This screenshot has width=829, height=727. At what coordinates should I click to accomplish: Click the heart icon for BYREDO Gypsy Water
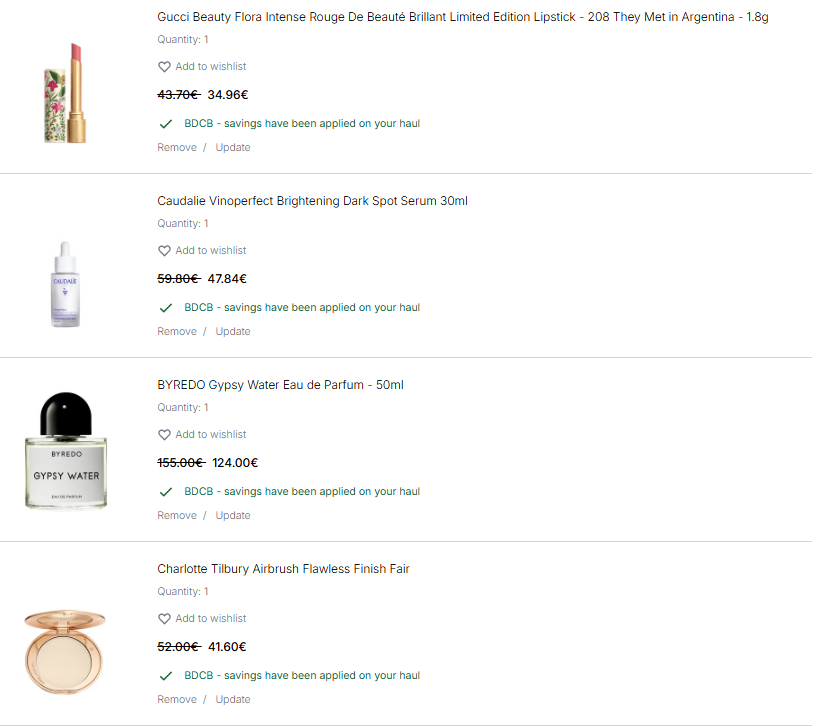pyautogui.click(x=164, y=435)
